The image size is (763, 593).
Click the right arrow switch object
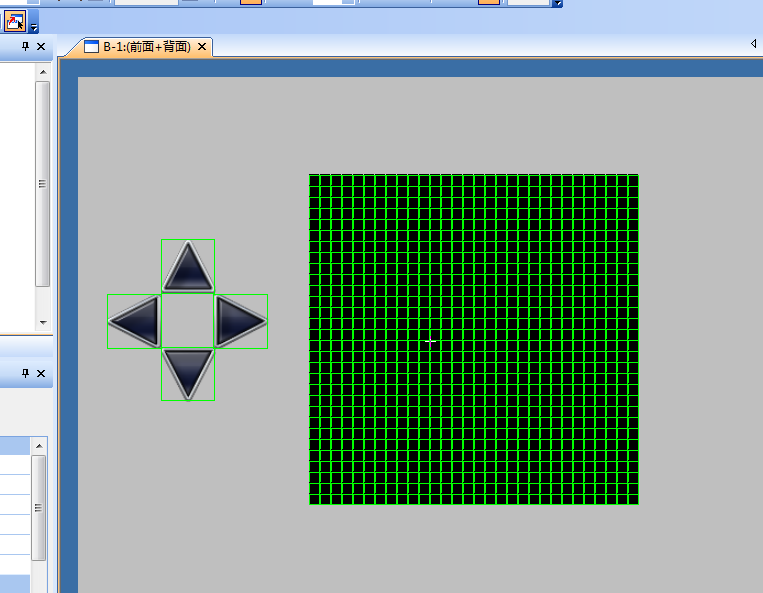click(x=241, y=321)
